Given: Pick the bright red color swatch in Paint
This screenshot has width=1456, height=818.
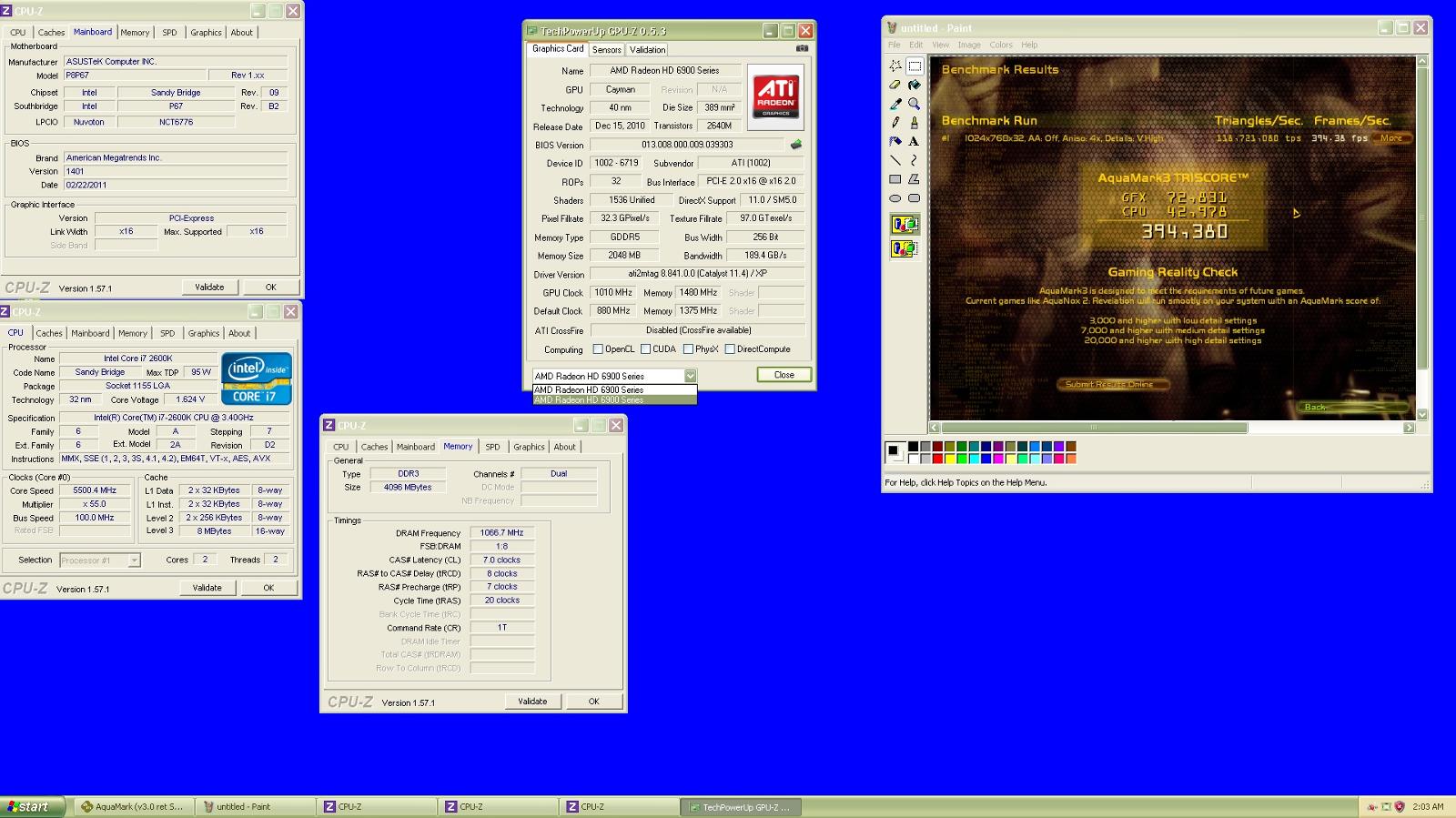Looking at the screenshot, I should [937, 459].
